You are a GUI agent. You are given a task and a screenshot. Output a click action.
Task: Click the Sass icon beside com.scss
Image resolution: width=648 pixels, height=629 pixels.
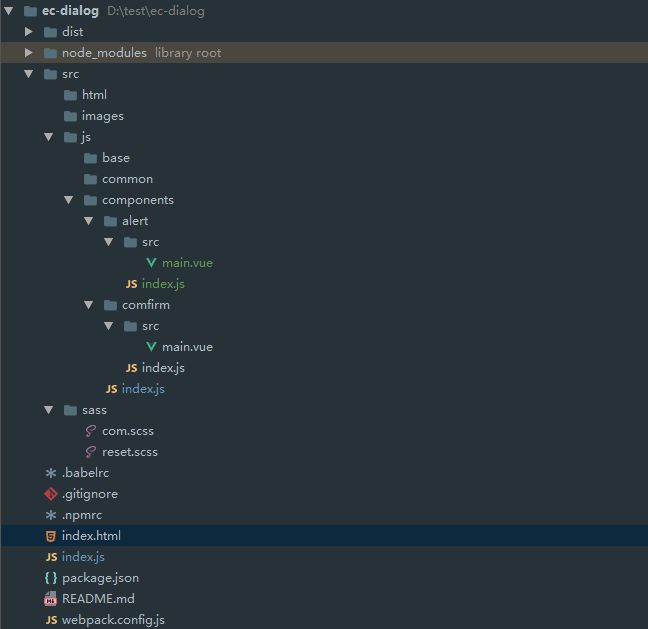(x=91, y=431)
